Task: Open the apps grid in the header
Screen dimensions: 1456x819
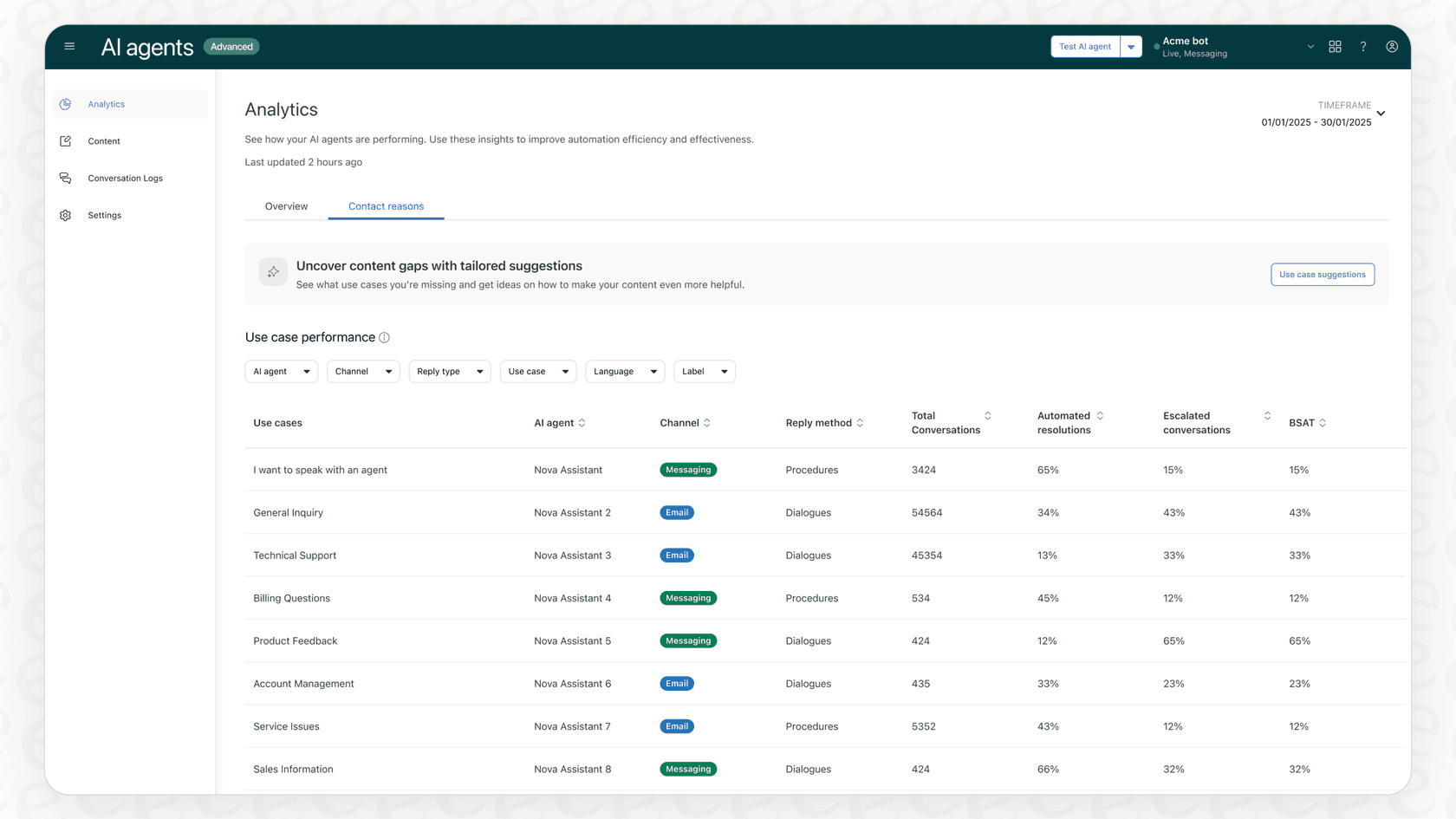Action: coord(1336,46)
